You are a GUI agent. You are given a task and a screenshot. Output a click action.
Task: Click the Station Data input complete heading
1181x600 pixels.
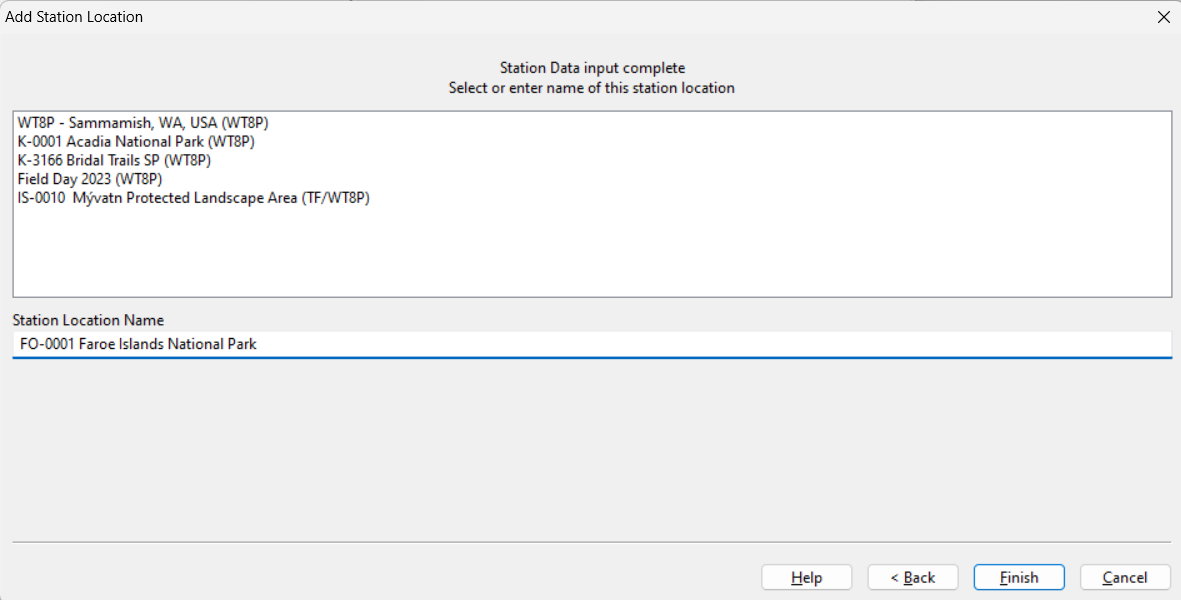592,68
